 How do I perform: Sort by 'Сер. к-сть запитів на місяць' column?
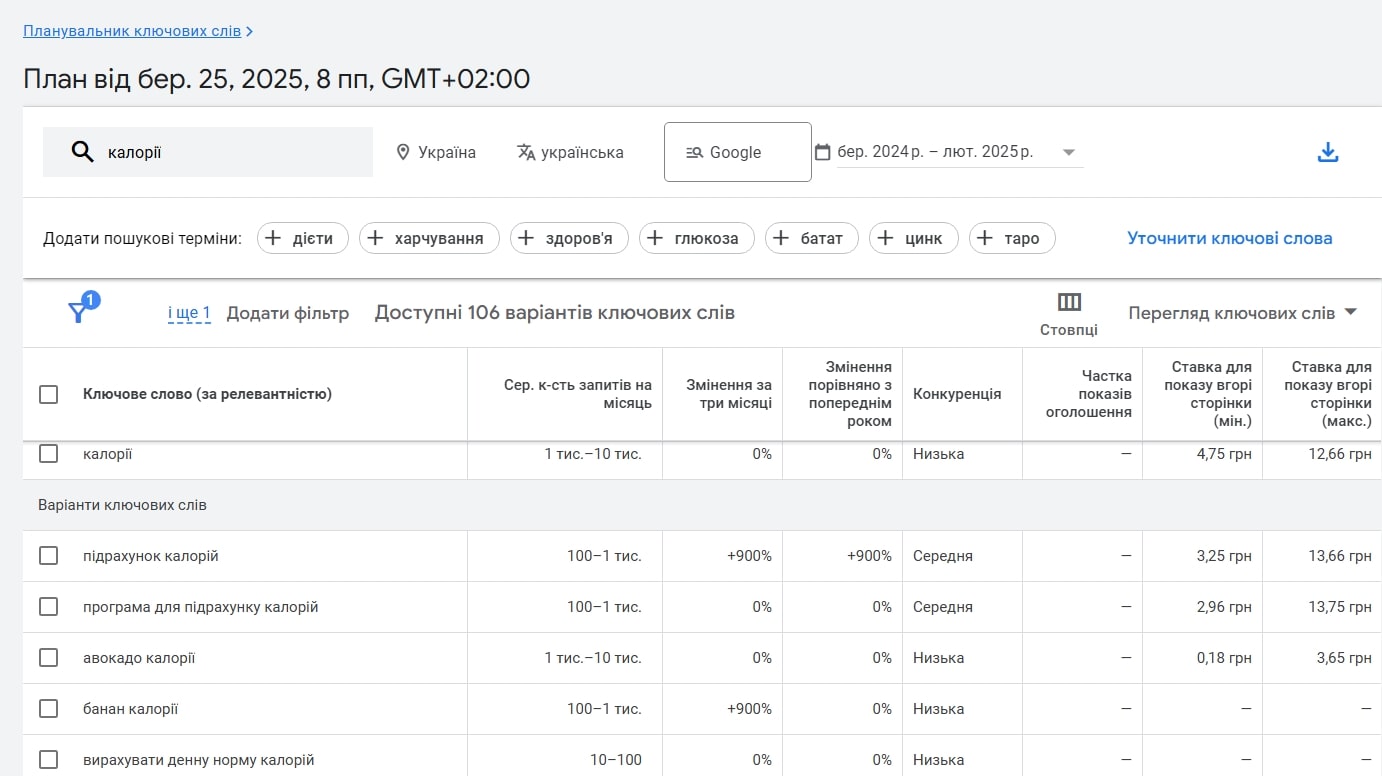[x=578, y=394]
